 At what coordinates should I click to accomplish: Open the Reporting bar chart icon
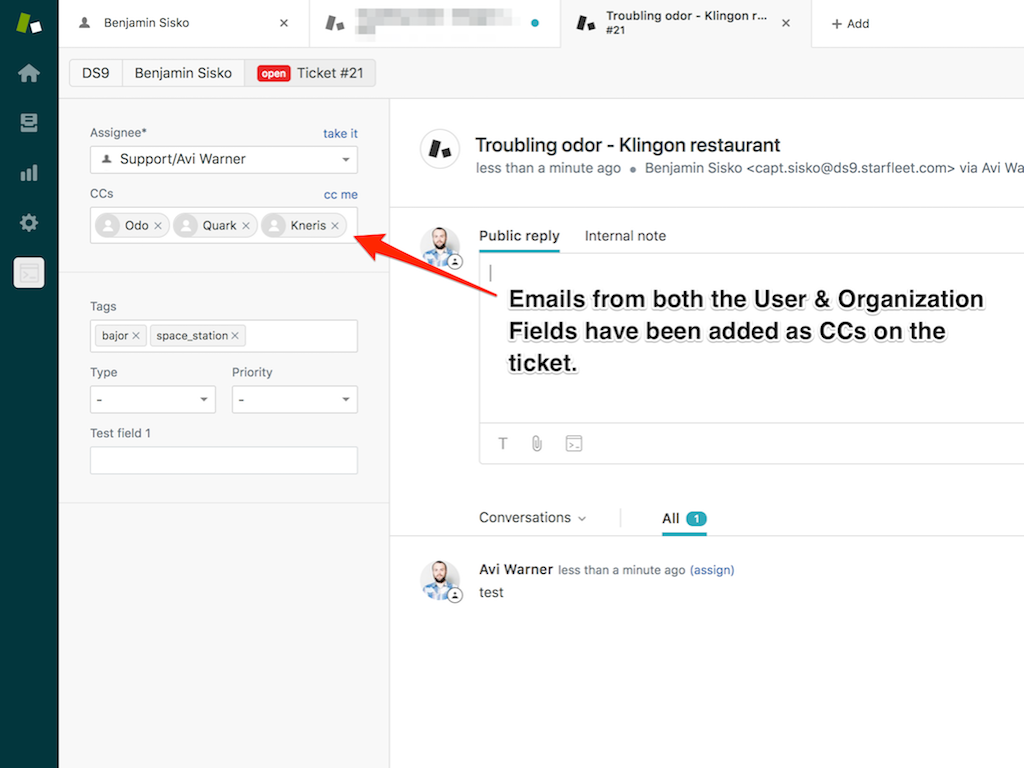pyautogui.click(x=29, y=173)
